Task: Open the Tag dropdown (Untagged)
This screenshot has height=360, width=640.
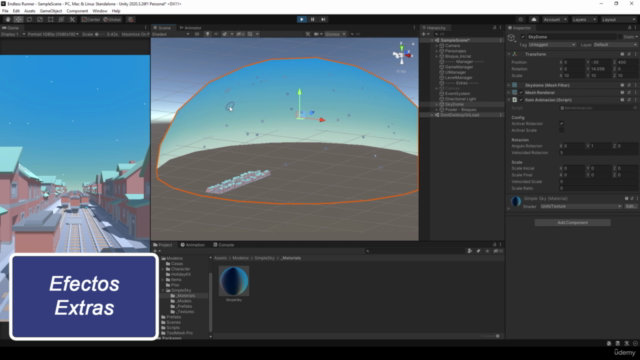Action: pyautogui.click(x=552, y=44)
